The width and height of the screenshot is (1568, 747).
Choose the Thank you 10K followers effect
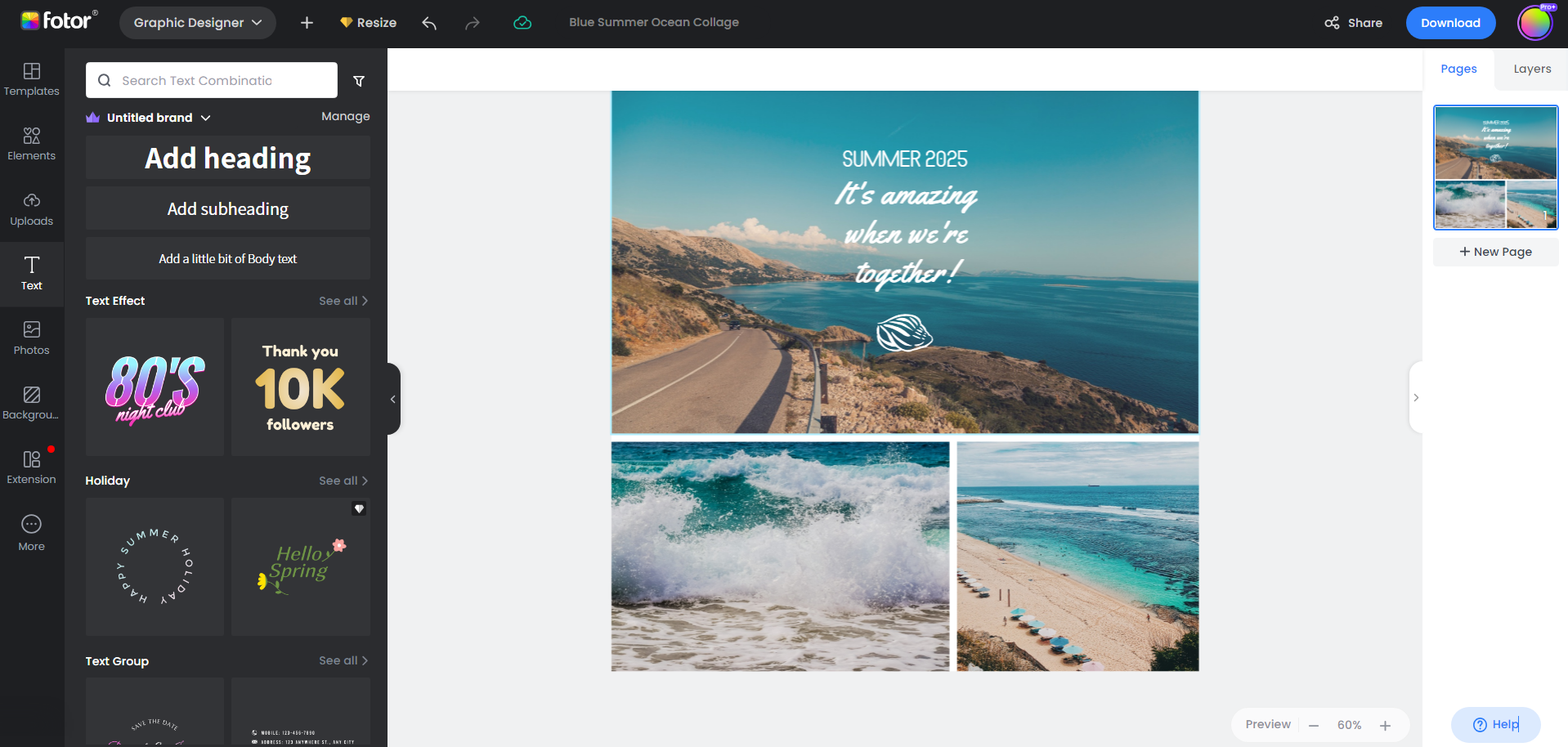[x=301, y=387]
